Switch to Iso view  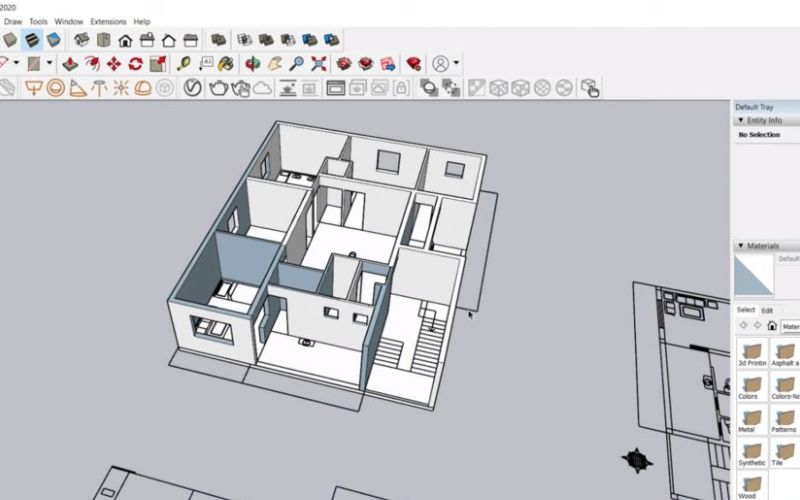click(82, 40)
